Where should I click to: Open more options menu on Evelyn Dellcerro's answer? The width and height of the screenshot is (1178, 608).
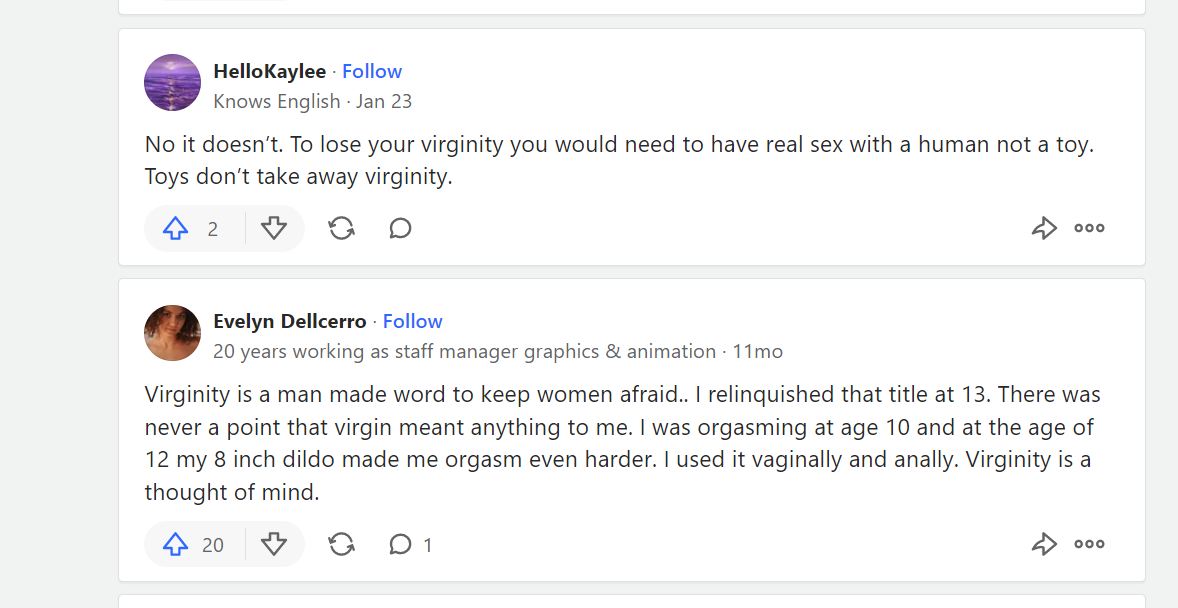(x=1089, y=544)
